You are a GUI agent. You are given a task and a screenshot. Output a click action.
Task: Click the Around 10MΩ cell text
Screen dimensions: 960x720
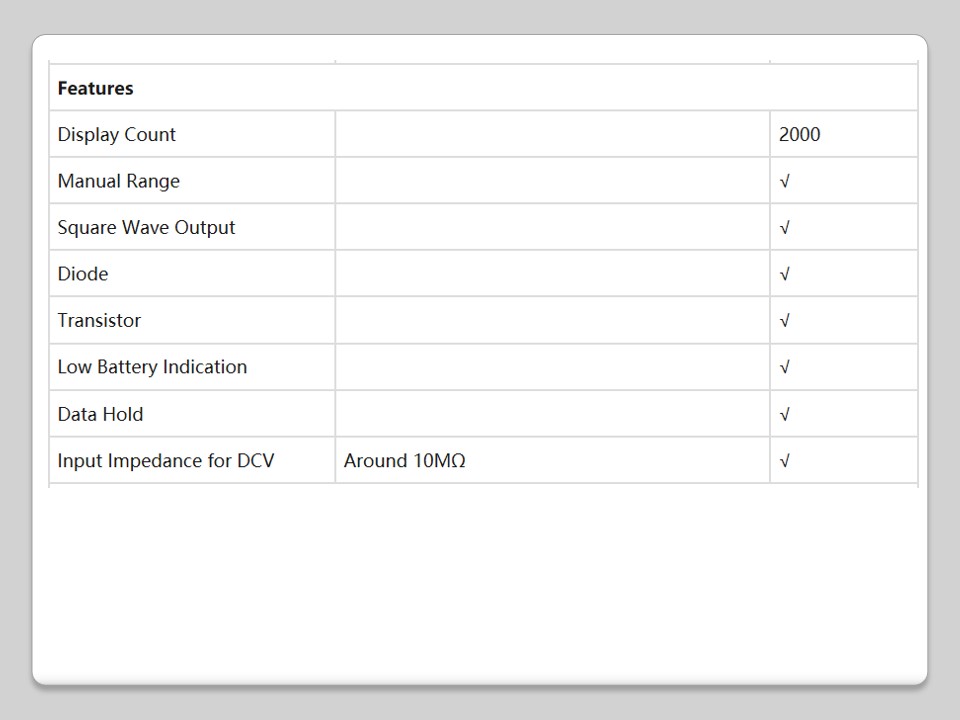point(404,461)
